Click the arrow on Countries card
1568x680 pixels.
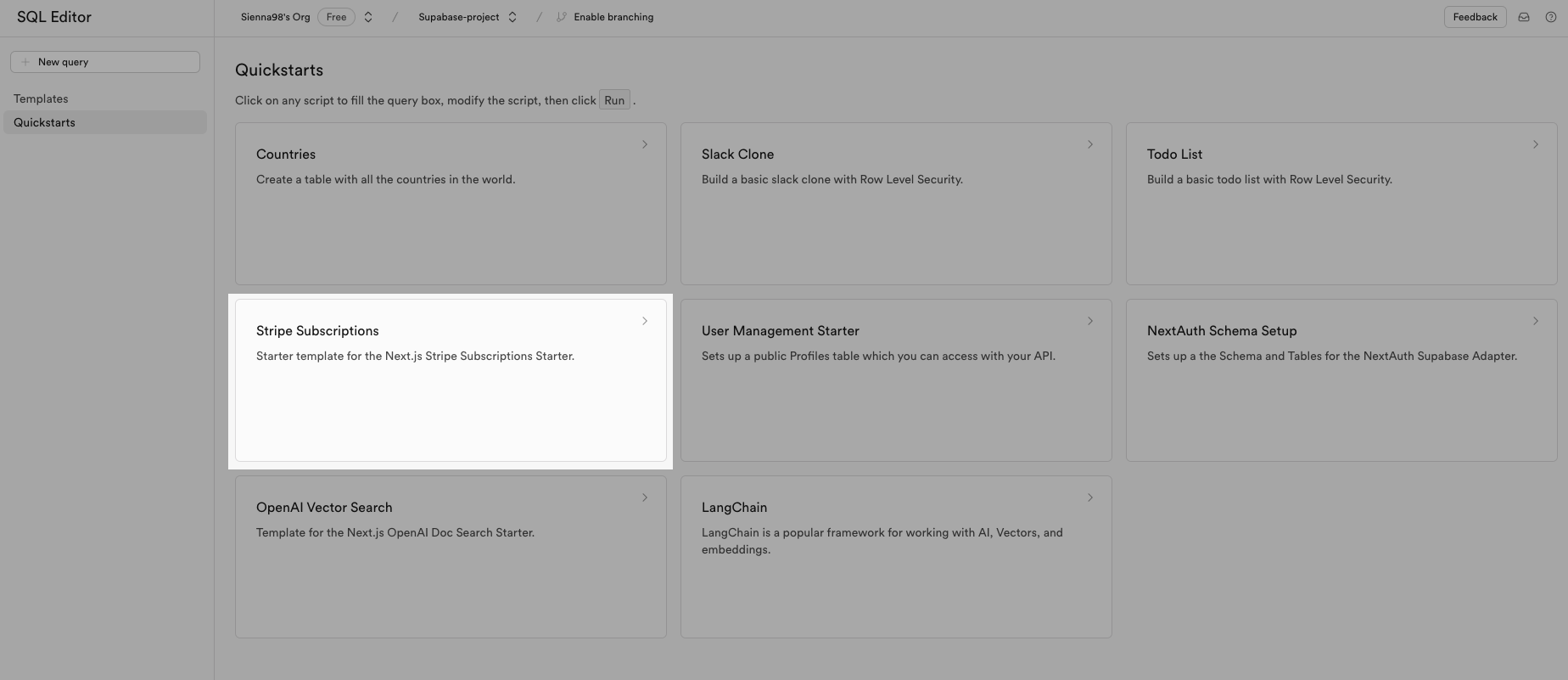coord(645,144)
